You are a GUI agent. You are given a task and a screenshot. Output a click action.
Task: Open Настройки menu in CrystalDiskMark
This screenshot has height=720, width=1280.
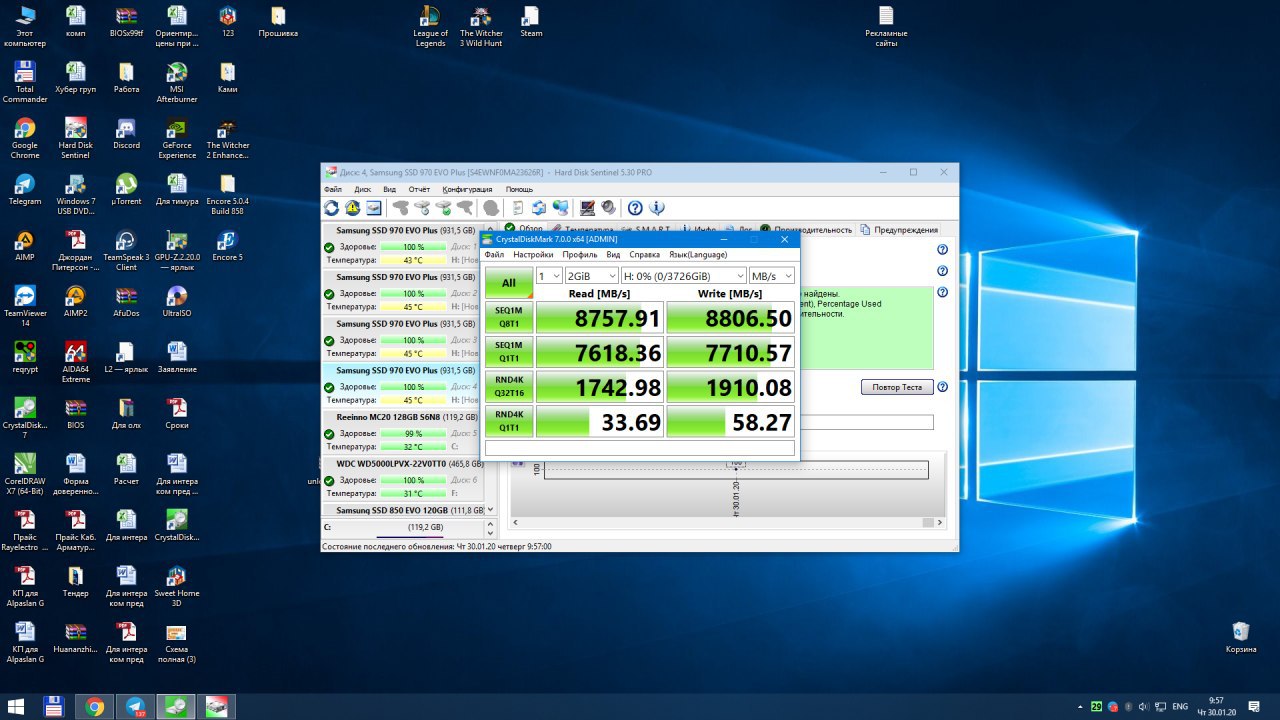point(533,255)
